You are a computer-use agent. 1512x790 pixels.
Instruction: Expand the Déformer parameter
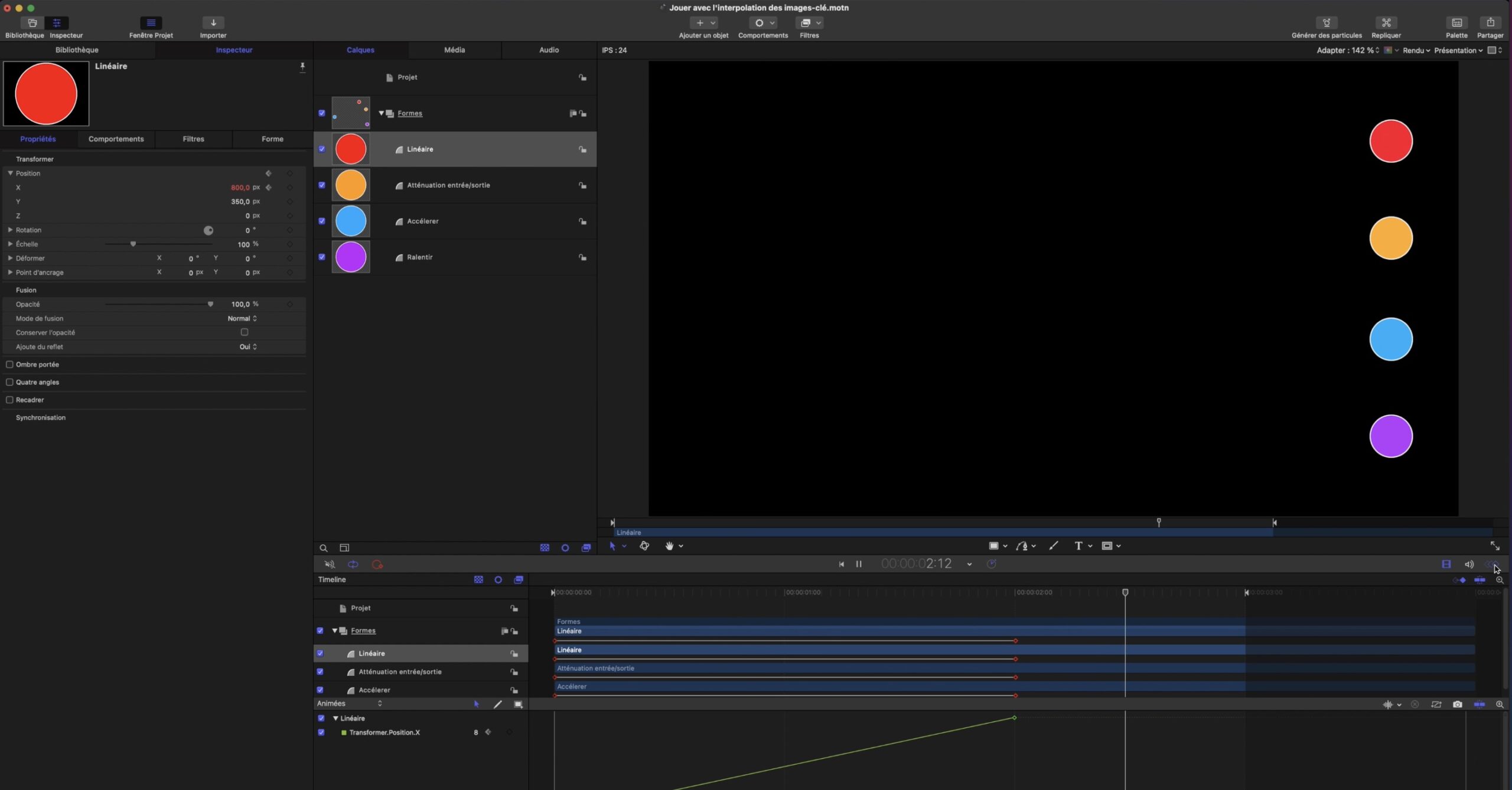click(x=10, y=259)
